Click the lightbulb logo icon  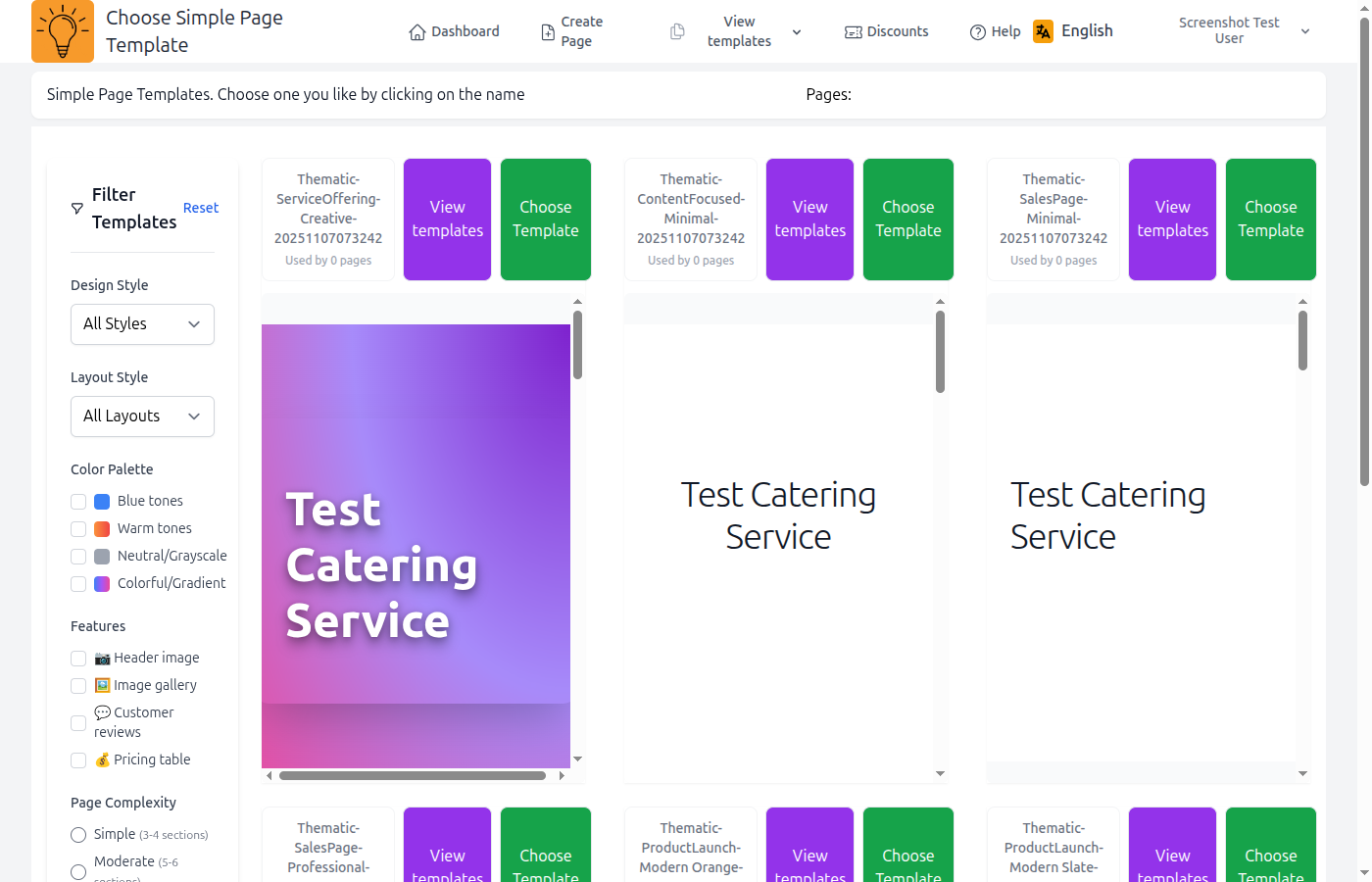point(63,31)
